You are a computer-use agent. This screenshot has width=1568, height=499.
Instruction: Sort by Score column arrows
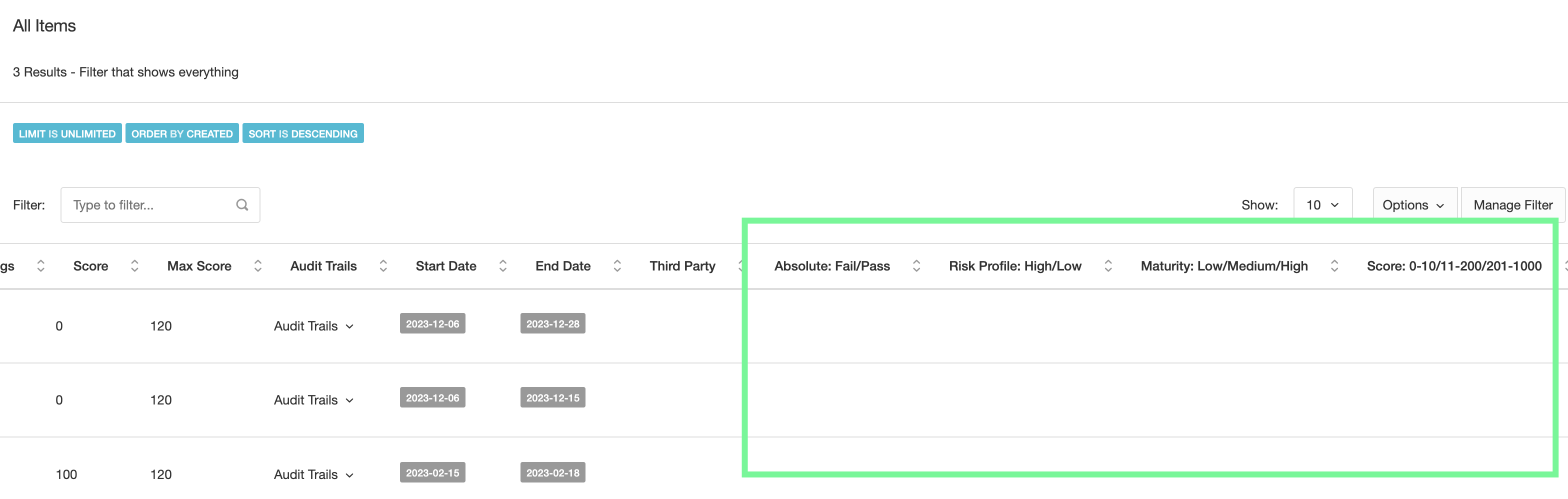point(134,266)
